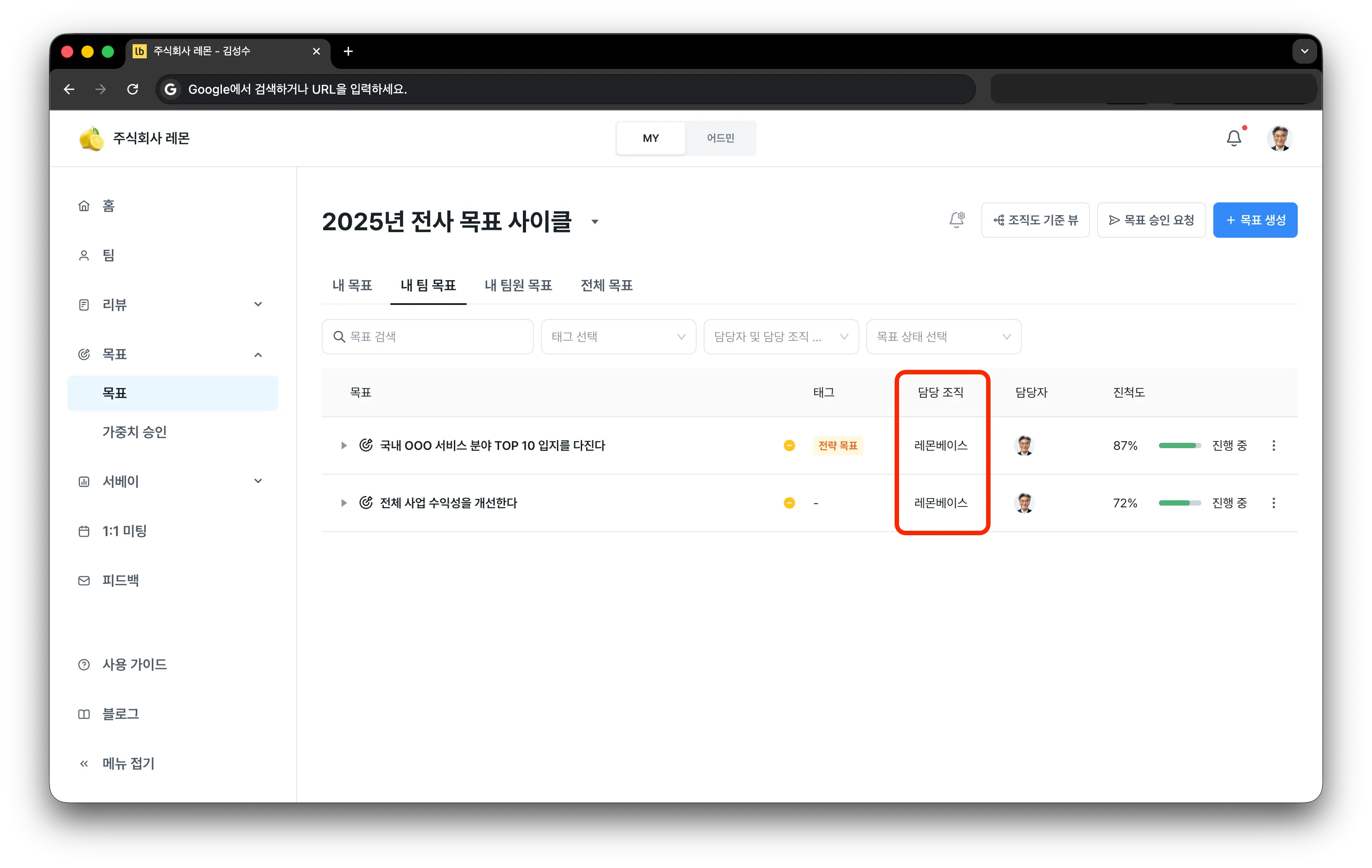Open the 태그 선택 dropdown
The width and height of the screenshot is (1372, 868).
click(x=619, y=337)
